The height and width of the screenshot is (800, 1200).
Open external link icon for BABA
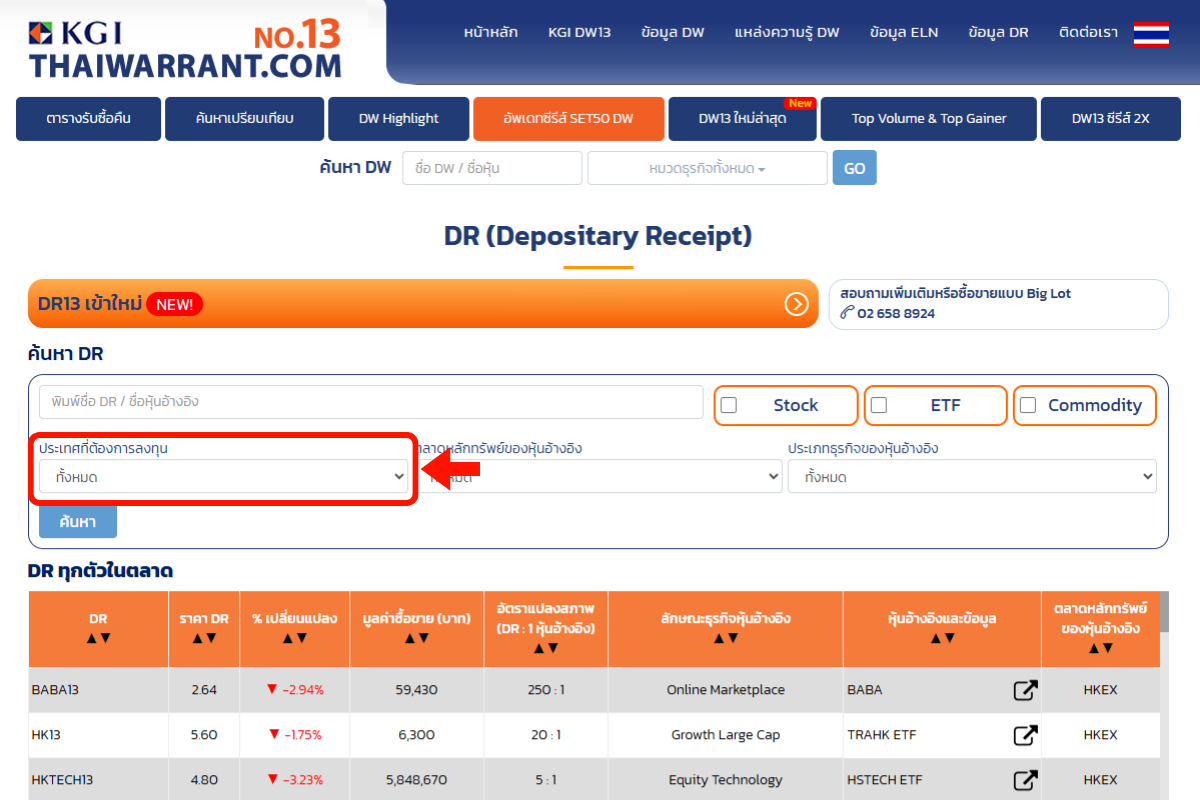[x=1025, y=690]
